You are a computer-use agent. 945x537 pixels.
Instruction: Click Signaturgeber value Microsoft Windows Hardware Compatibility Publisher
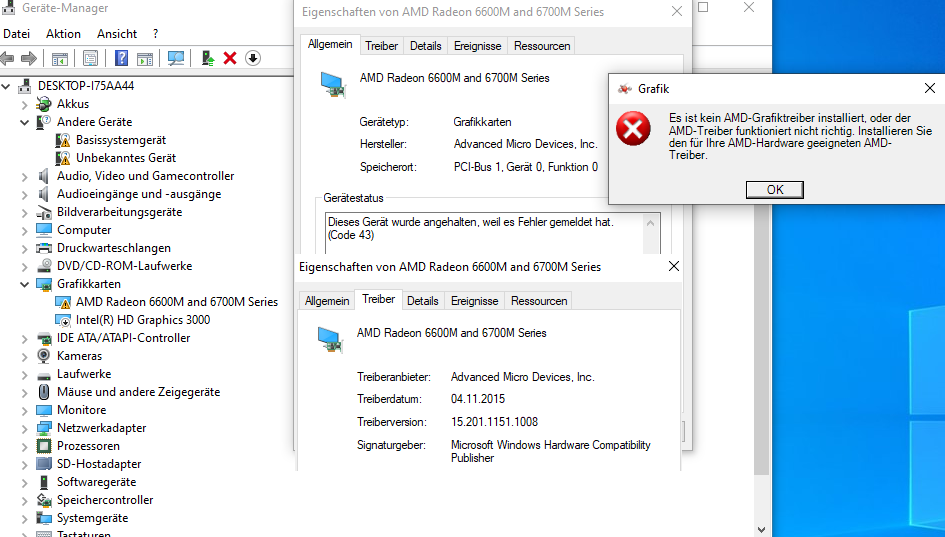click(550, 451)
